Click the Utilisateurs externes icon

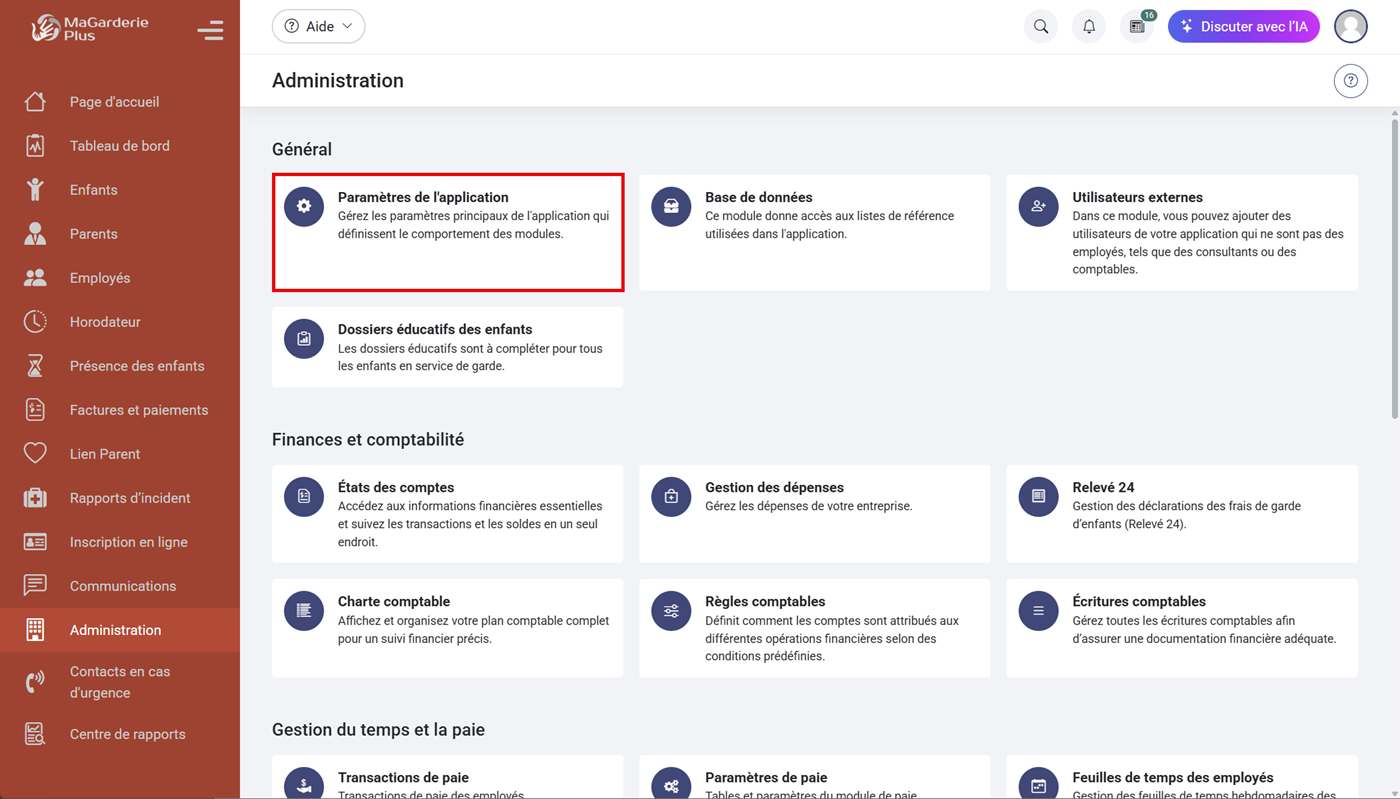pos(1038,206)
